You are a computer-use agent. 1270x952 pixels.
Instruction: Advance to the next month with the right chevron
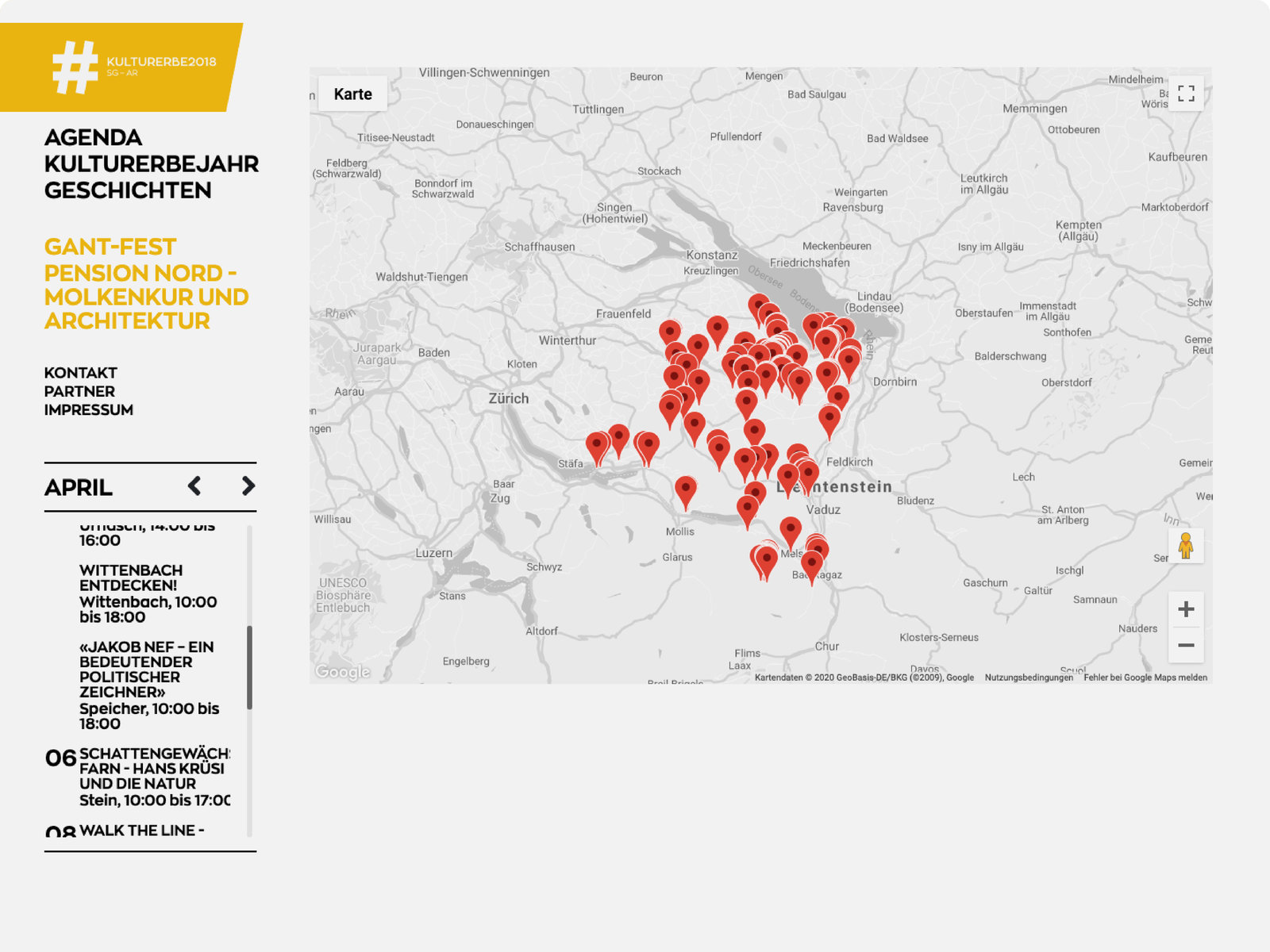point(247,486)
